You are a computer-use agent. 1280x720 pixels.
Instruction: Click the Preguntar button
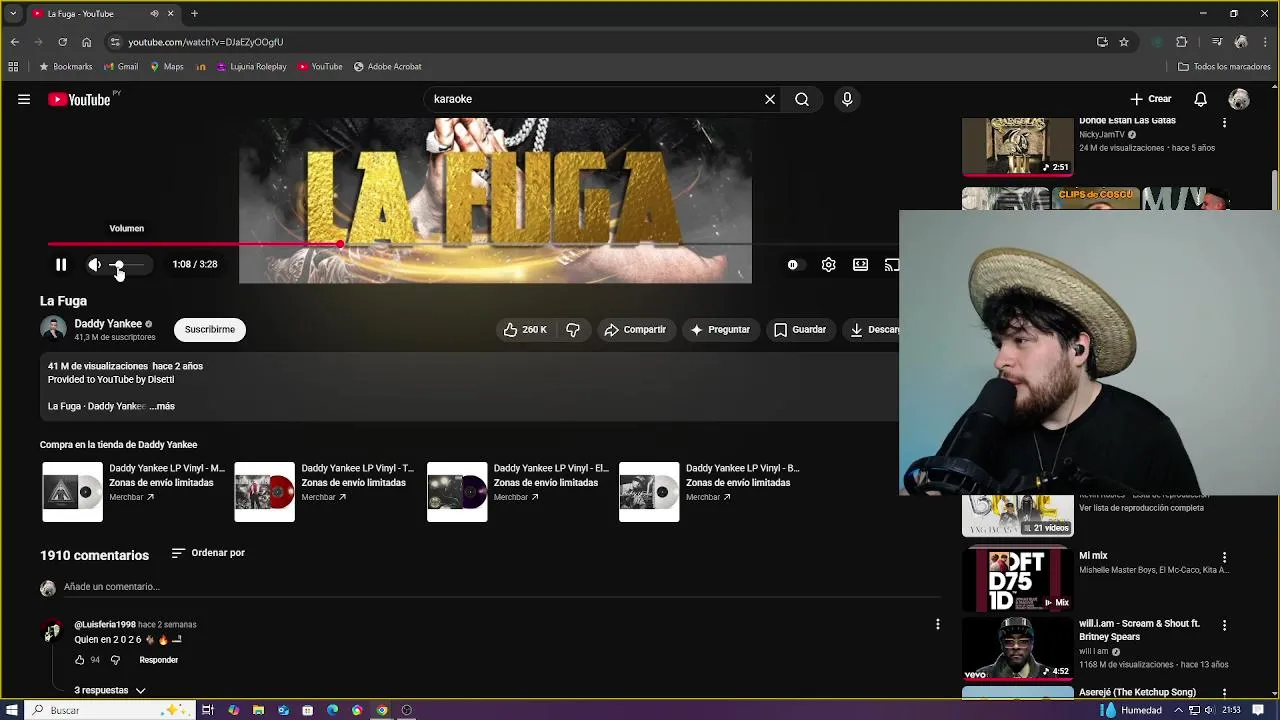[x=719, y=329]
